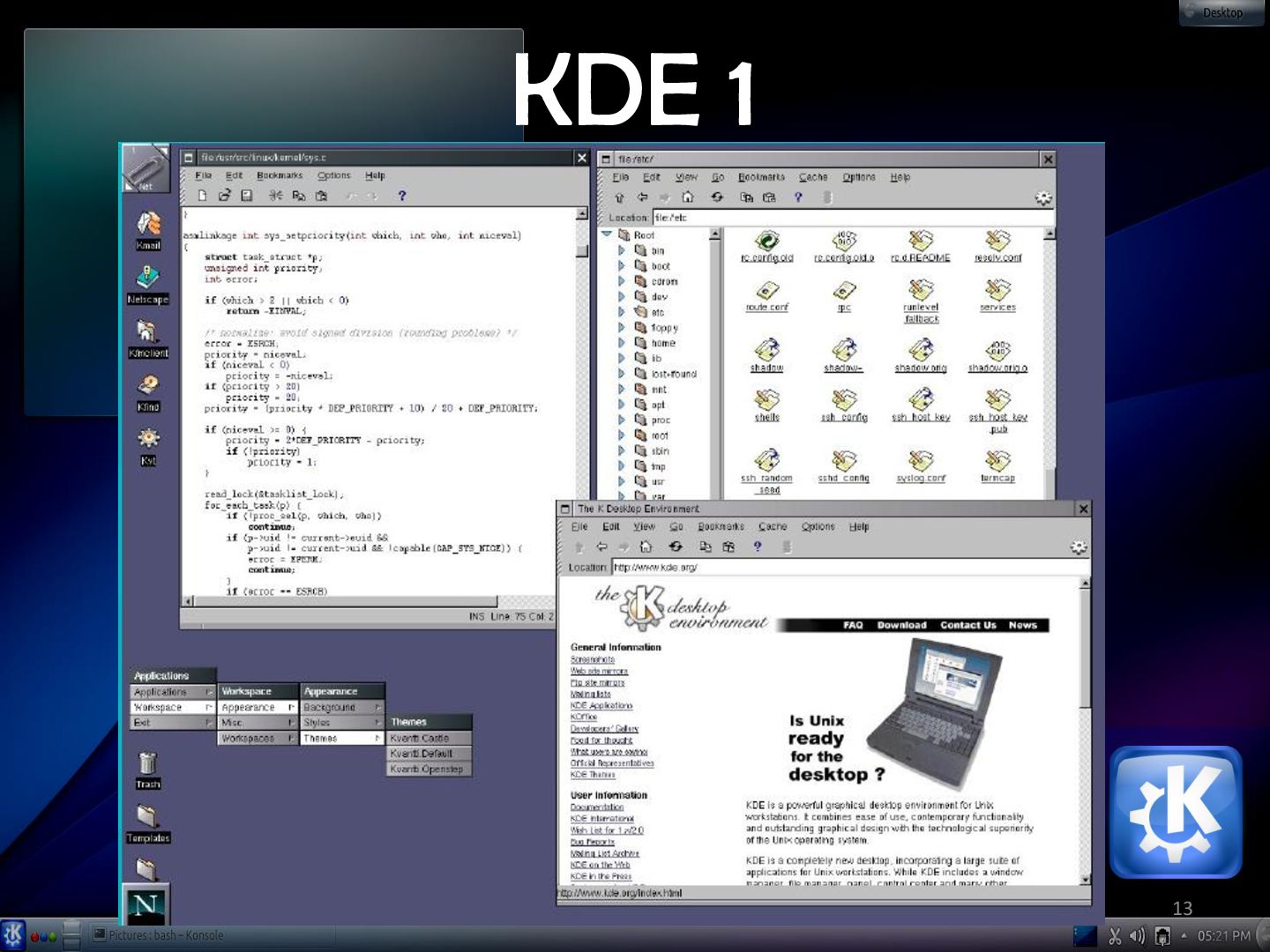The height and width of the screenshot is (952, 1270).
Task: Click the Klipper scissors tray icon
Action: tap(1115, 936)
